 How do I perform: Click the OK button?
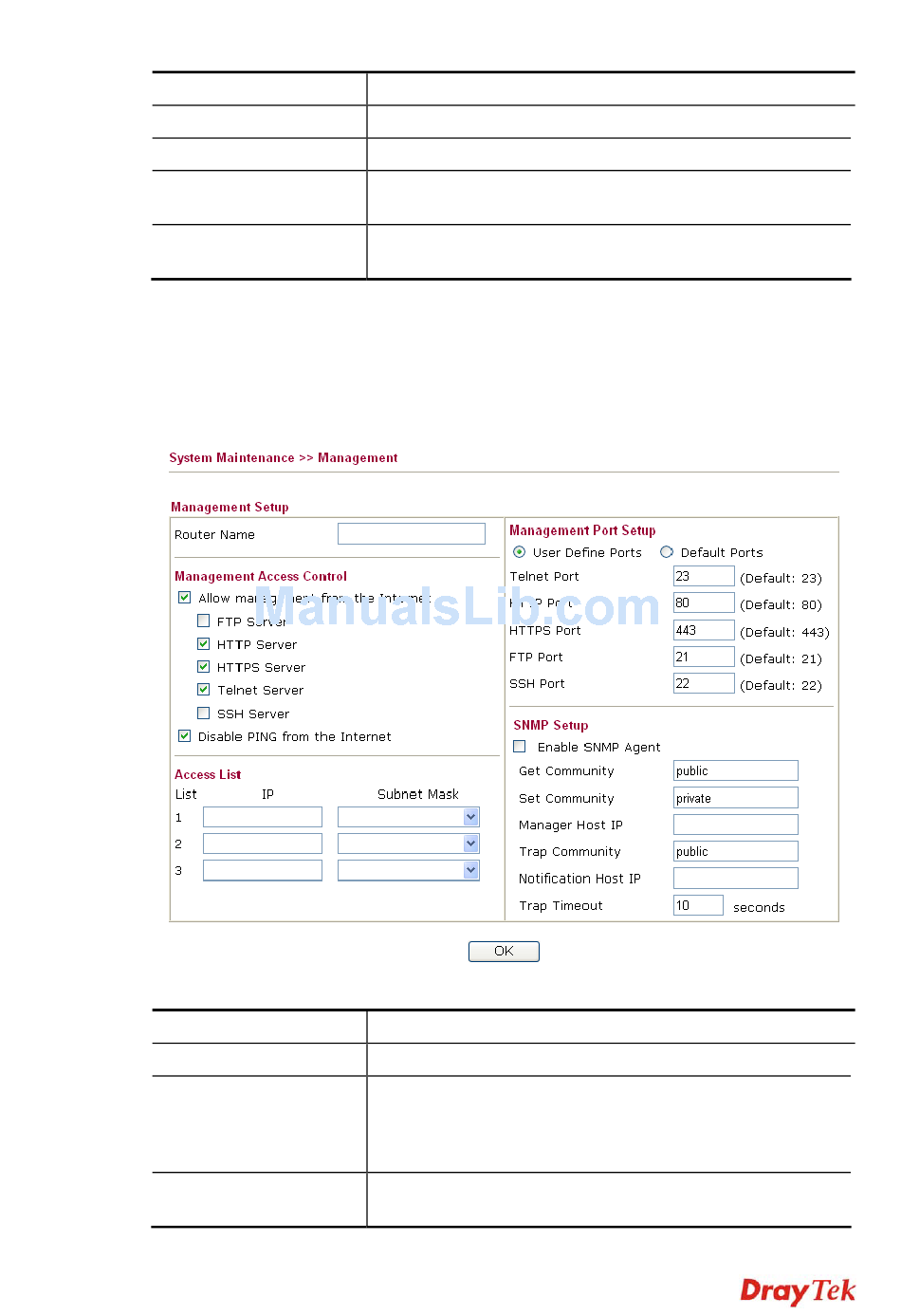[x=504, y=951]
